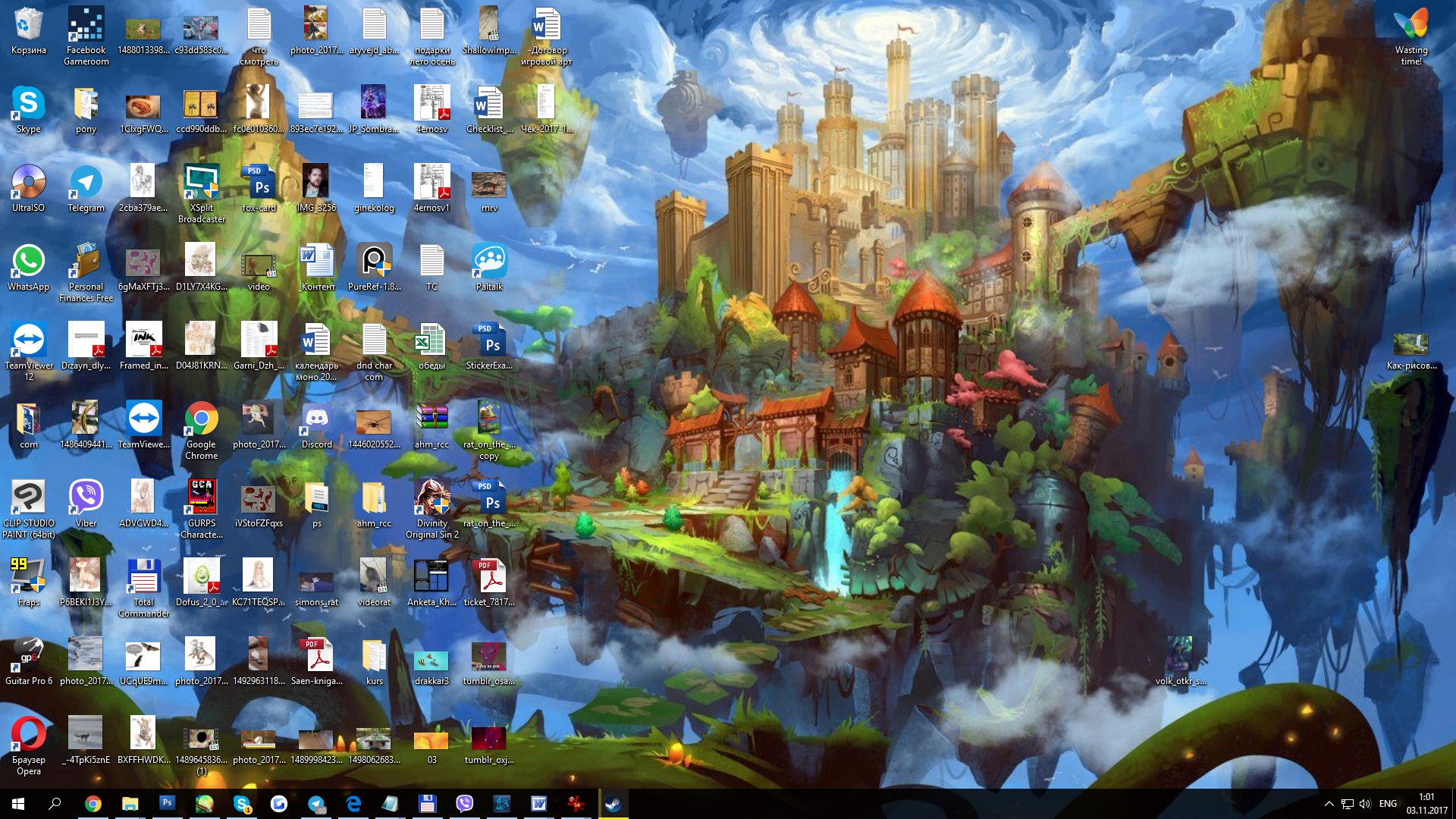Open Word from the taskbar
1456x819 pixels.
coord(538,804)
